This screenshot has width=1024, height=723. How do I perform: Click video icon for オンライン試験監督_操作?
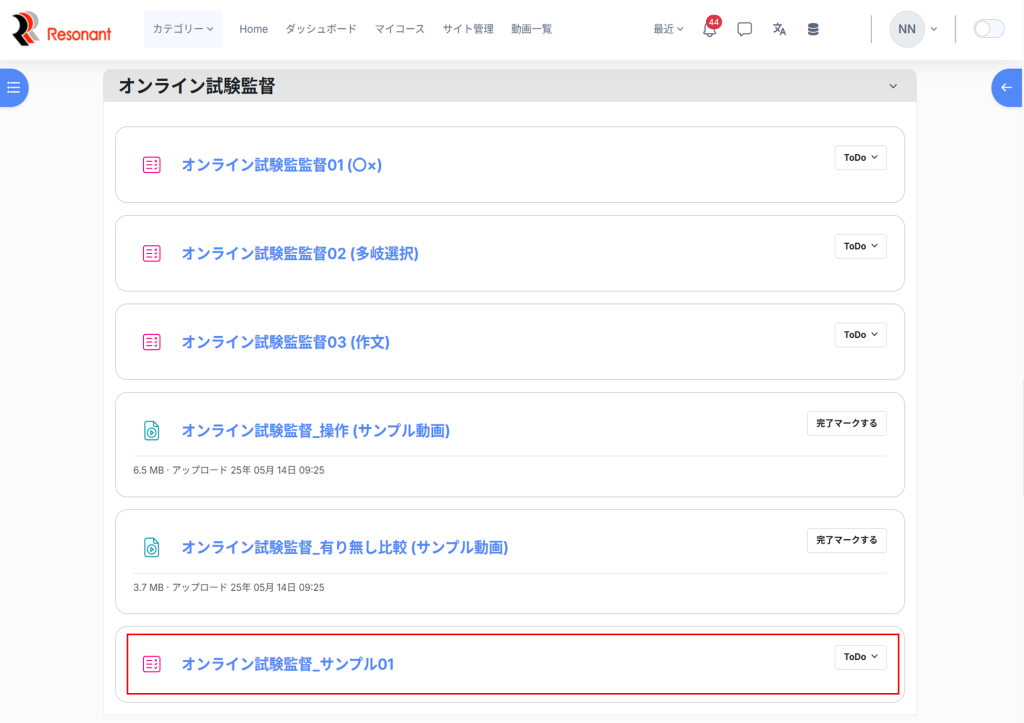click(x=152, y=431)
